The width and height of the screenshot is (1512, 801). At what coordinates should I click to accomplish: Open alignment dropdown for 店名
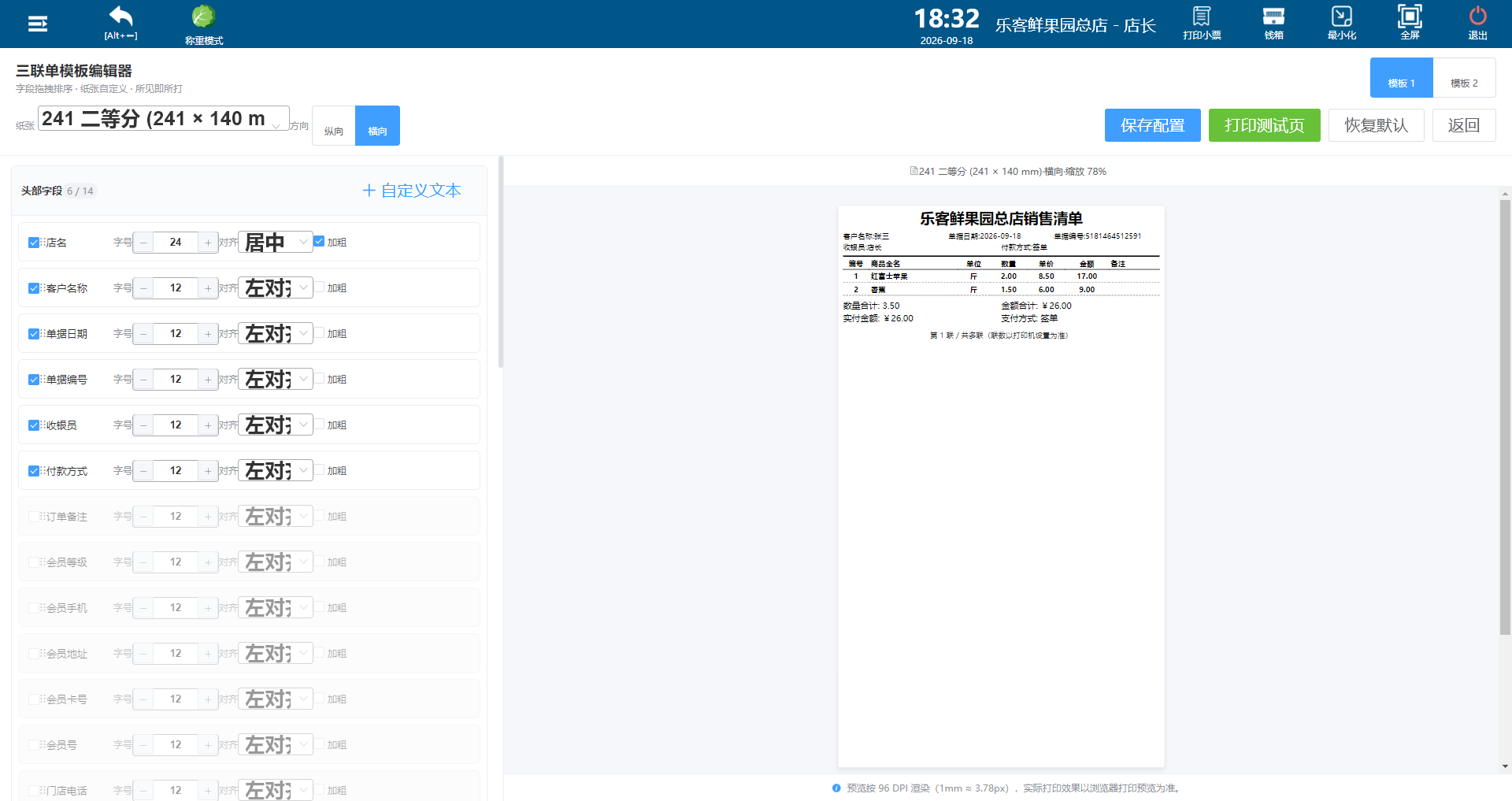276,243
